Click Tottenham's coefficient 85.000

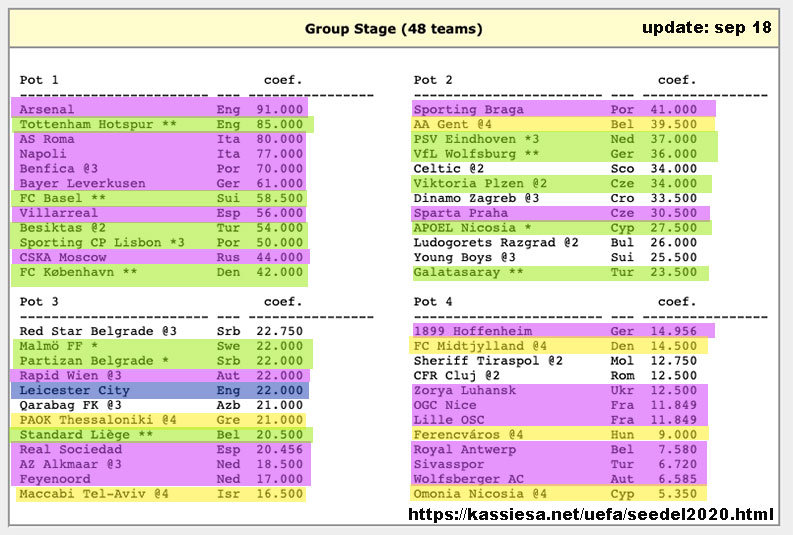280,124
